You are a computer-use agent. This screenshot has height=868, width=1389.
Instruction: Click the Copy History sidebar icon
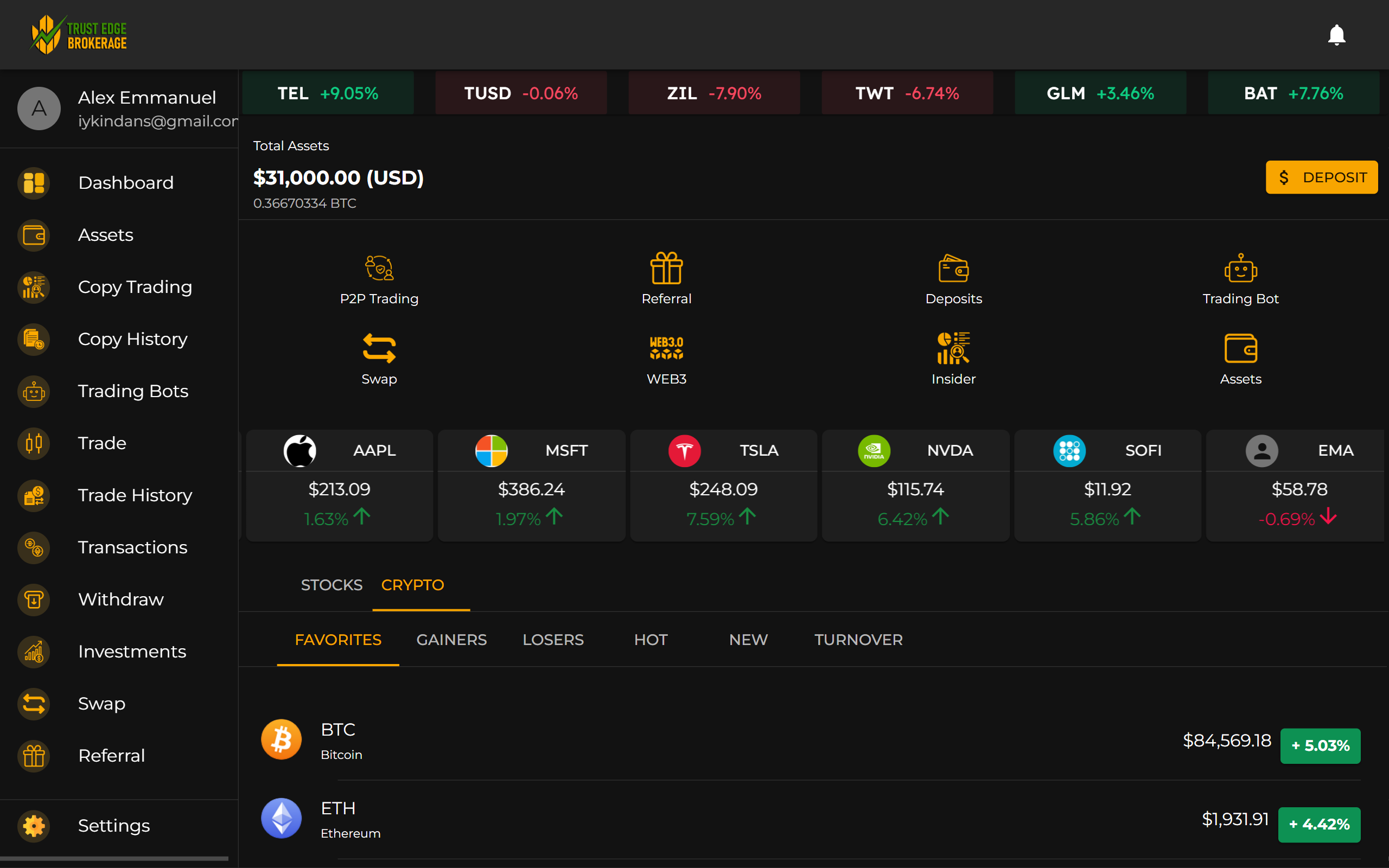click(x=34, y=339)
